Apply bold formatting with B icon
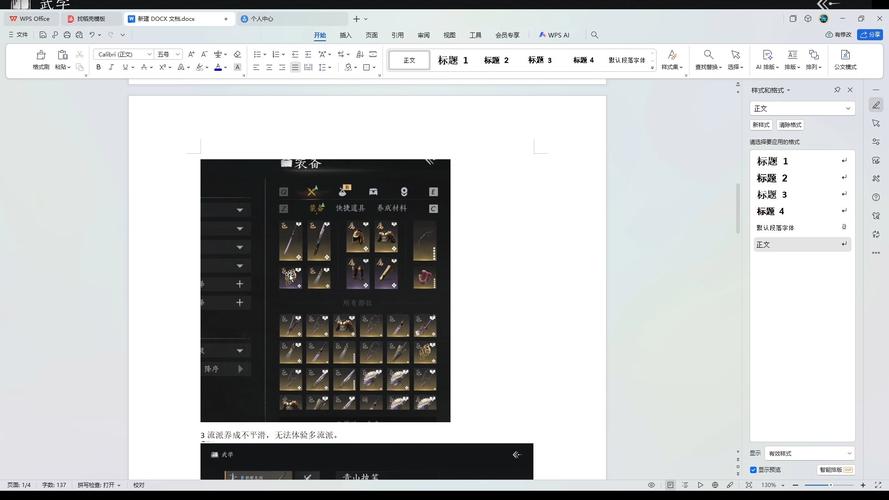 point(98,67)
